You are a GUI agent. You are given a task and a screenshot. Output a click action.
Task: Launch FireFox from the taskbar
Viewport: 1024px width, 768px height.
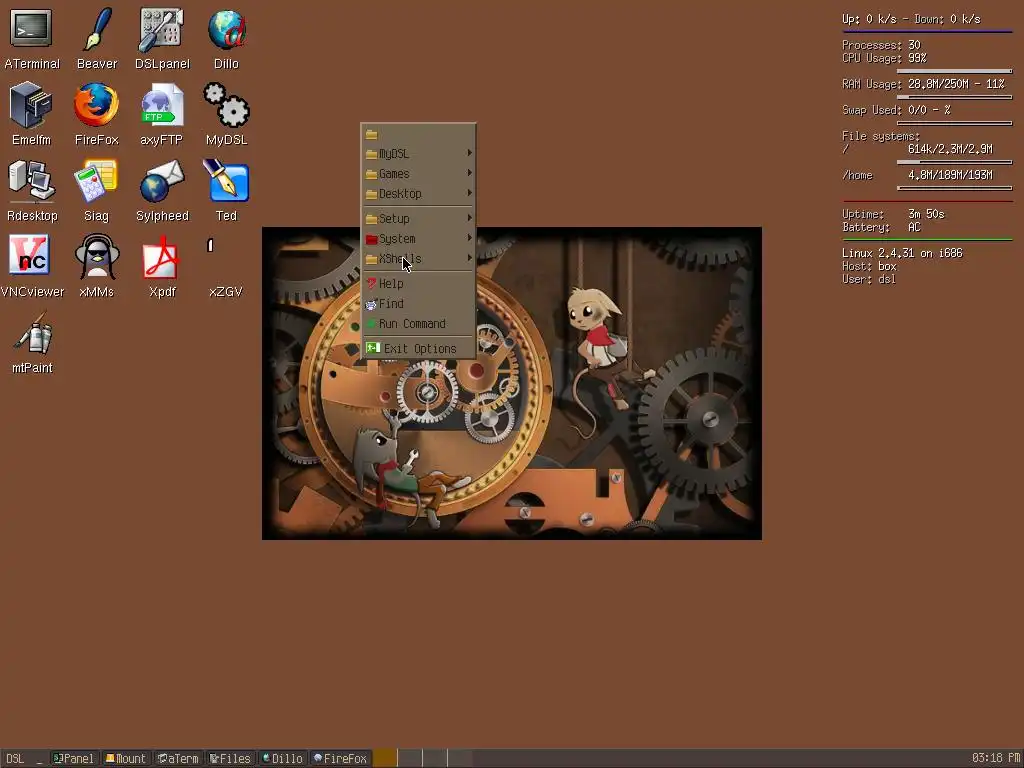pos(340,758)
